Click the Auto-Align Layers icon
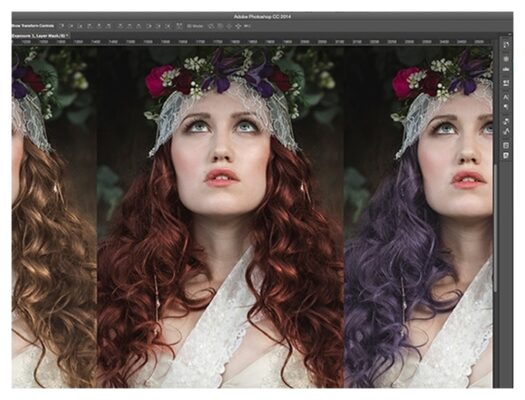The height and width of the screenshot is (400, 525). (179, 26)
